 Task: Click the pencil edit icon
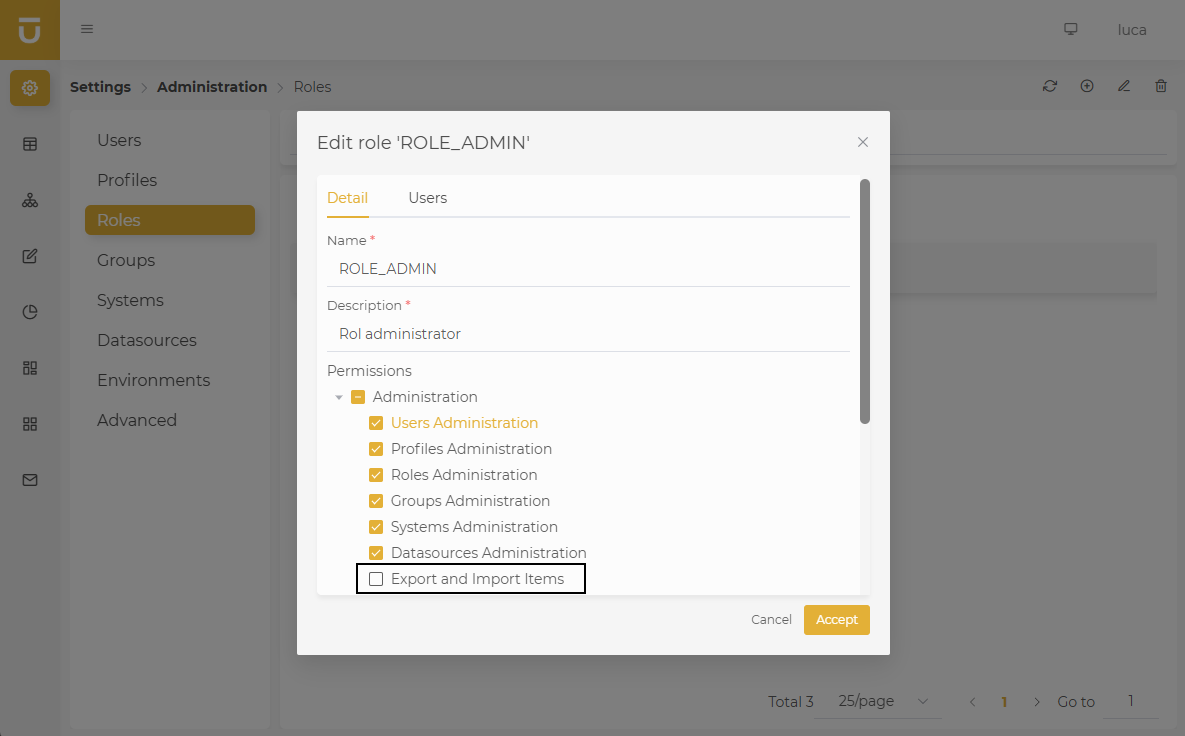pyautogui.click(x=1124, y=86)
